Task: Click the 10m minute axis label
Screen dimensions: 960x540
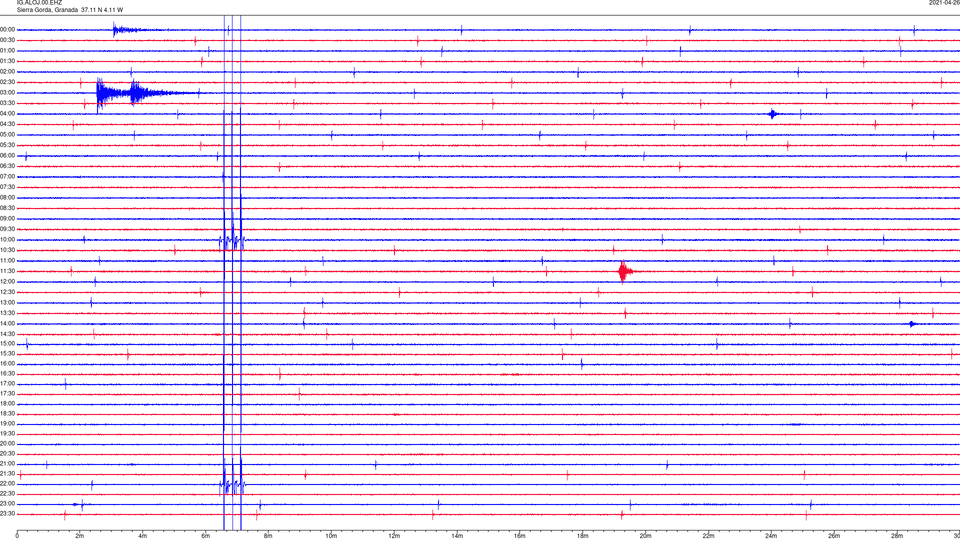Action: tap(331, 536)
